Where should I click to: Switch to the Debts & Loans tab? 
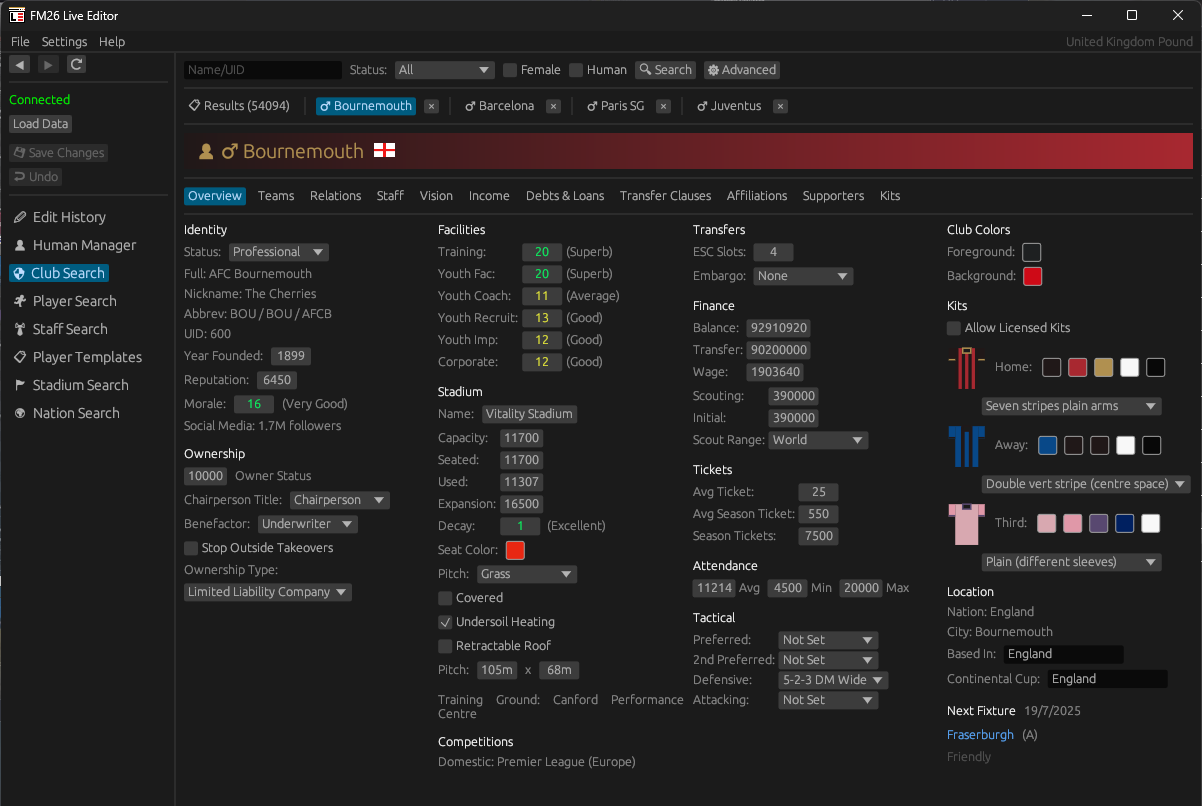pyautogui.click(x=565, y=196)
